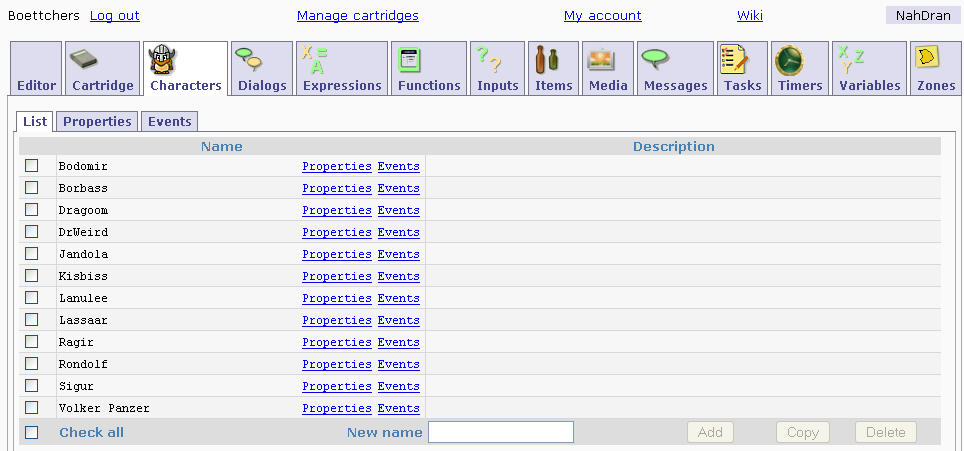
Task: Select the Zones map icon
Action: [929, 58]
